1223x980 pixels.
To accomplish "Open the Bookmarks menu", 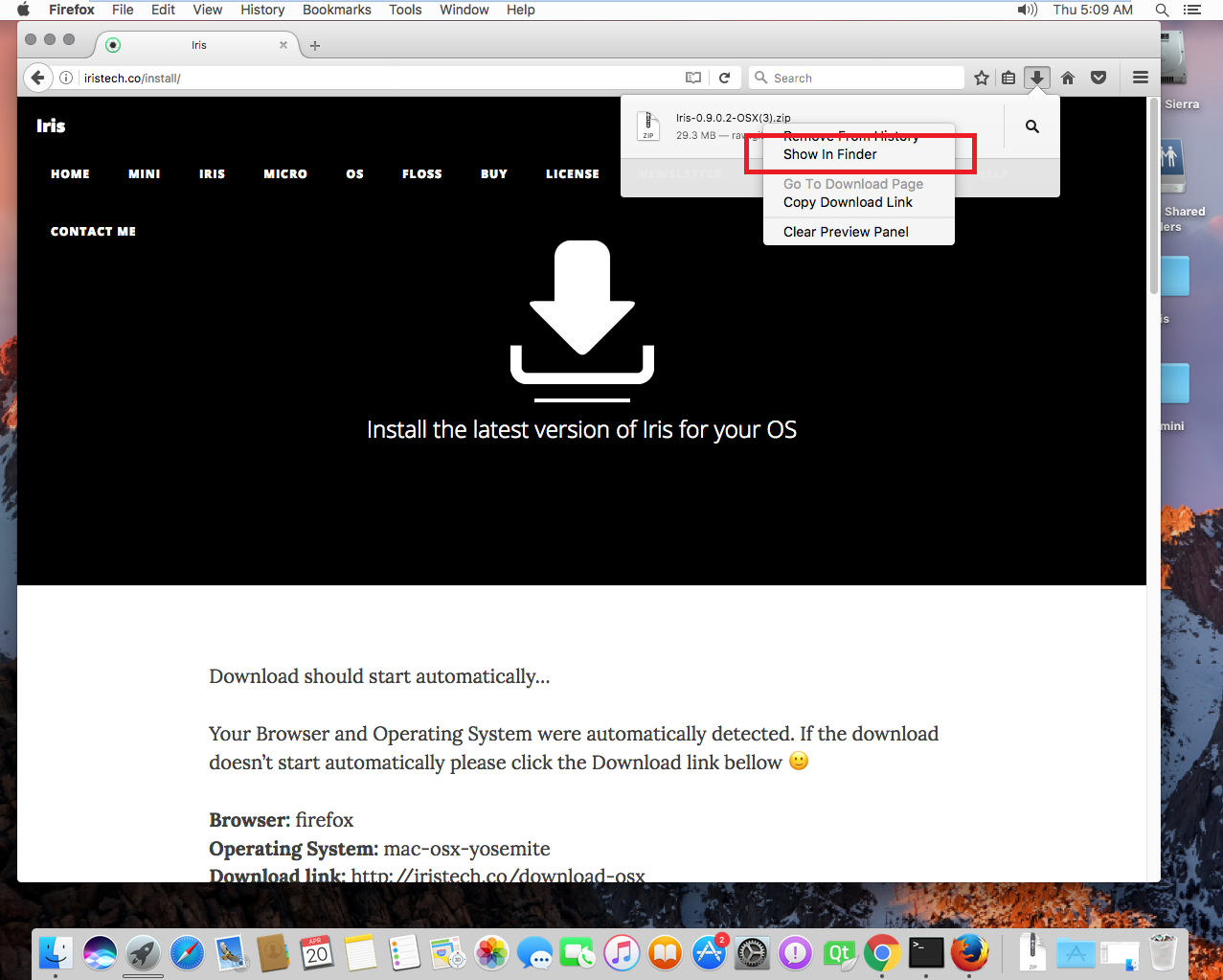I will 337,10.
